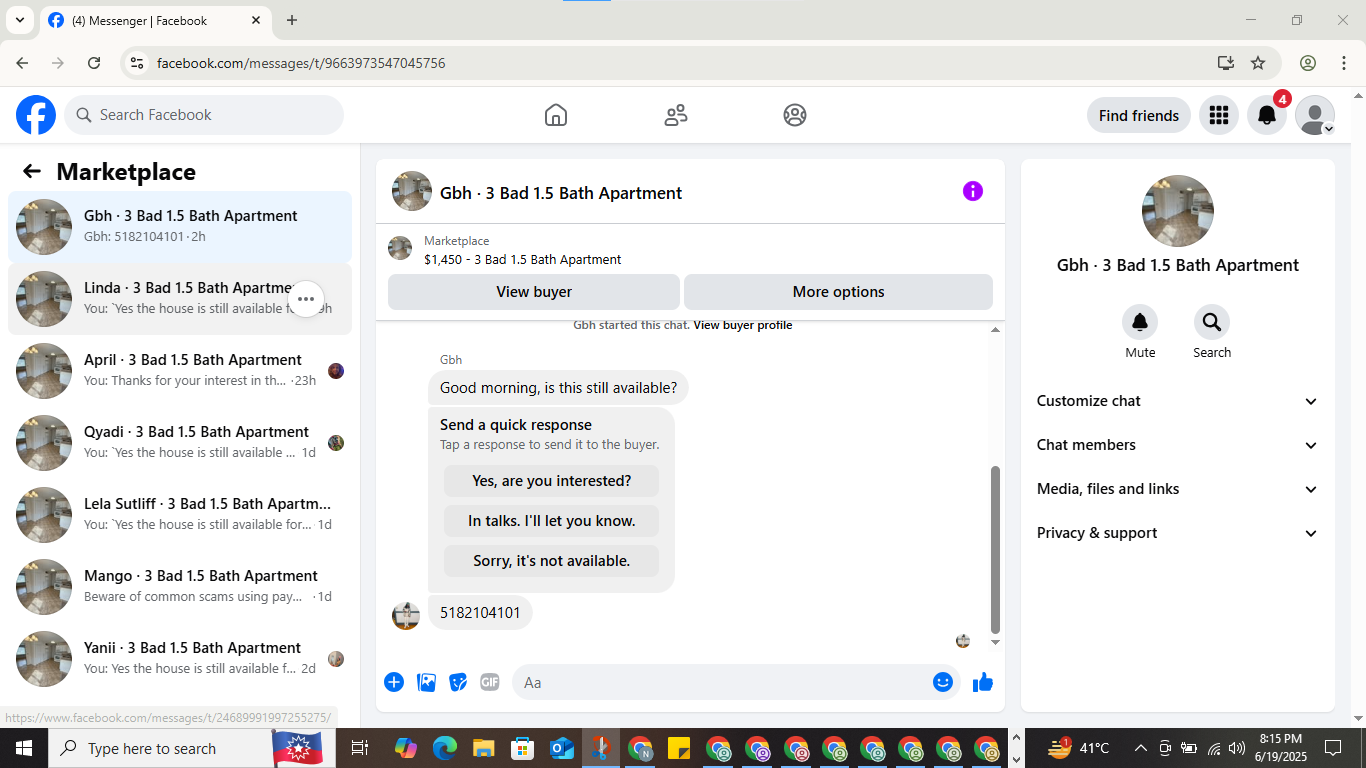
Task: Mute the chat with the bell icon
Action: [1140, 322]
